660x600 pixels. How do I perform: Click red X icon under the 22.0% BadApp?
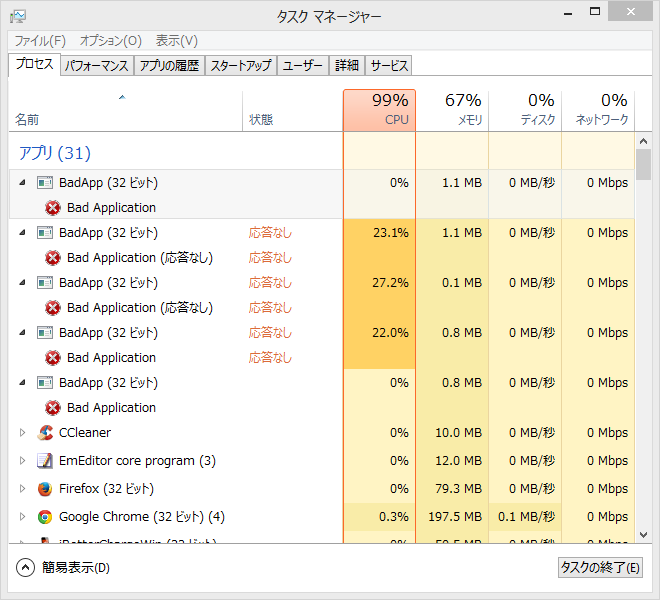coord(53,358)
